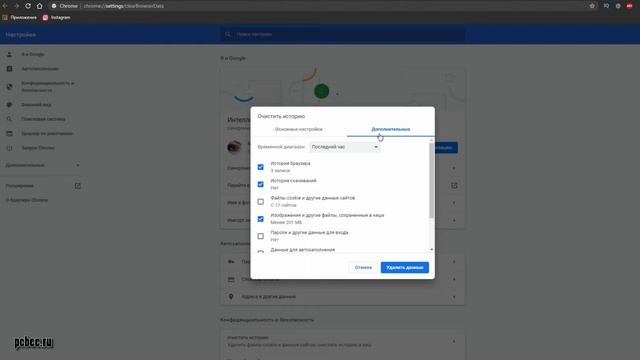
Task: Click the search magnifier in settings search
Action: pyautogui.click(x=228, y=34)
